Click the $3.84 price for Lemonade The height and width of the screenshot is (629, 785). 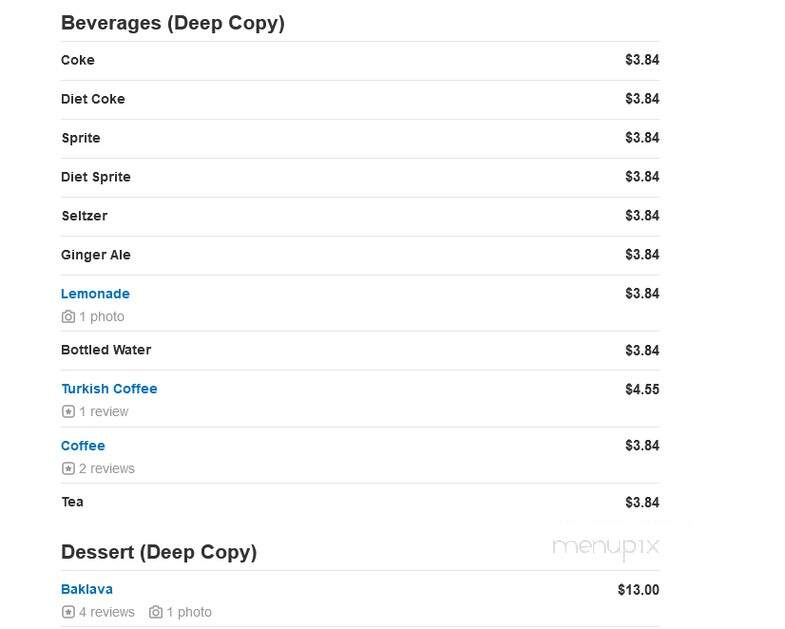coord(642,294)
